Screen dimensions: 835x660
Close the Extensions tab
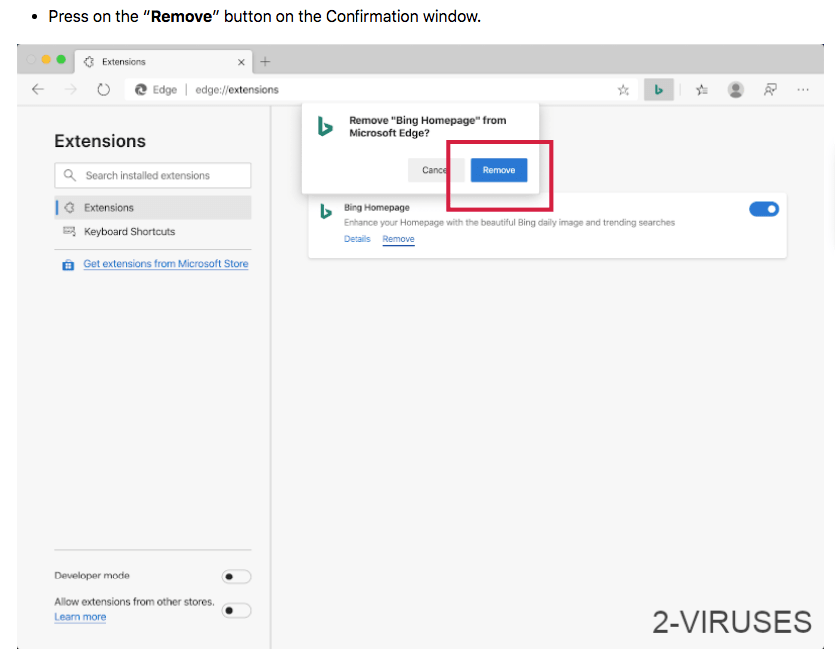tap(241, 62)
